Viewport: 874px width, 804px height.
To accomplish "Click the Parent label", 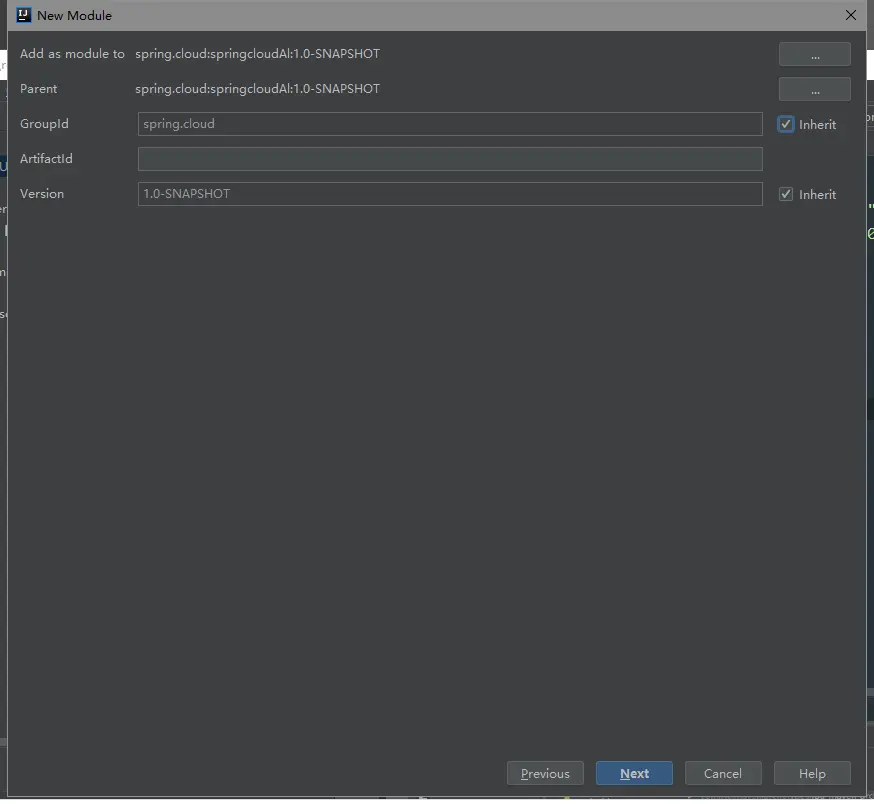I will point(38,89).
